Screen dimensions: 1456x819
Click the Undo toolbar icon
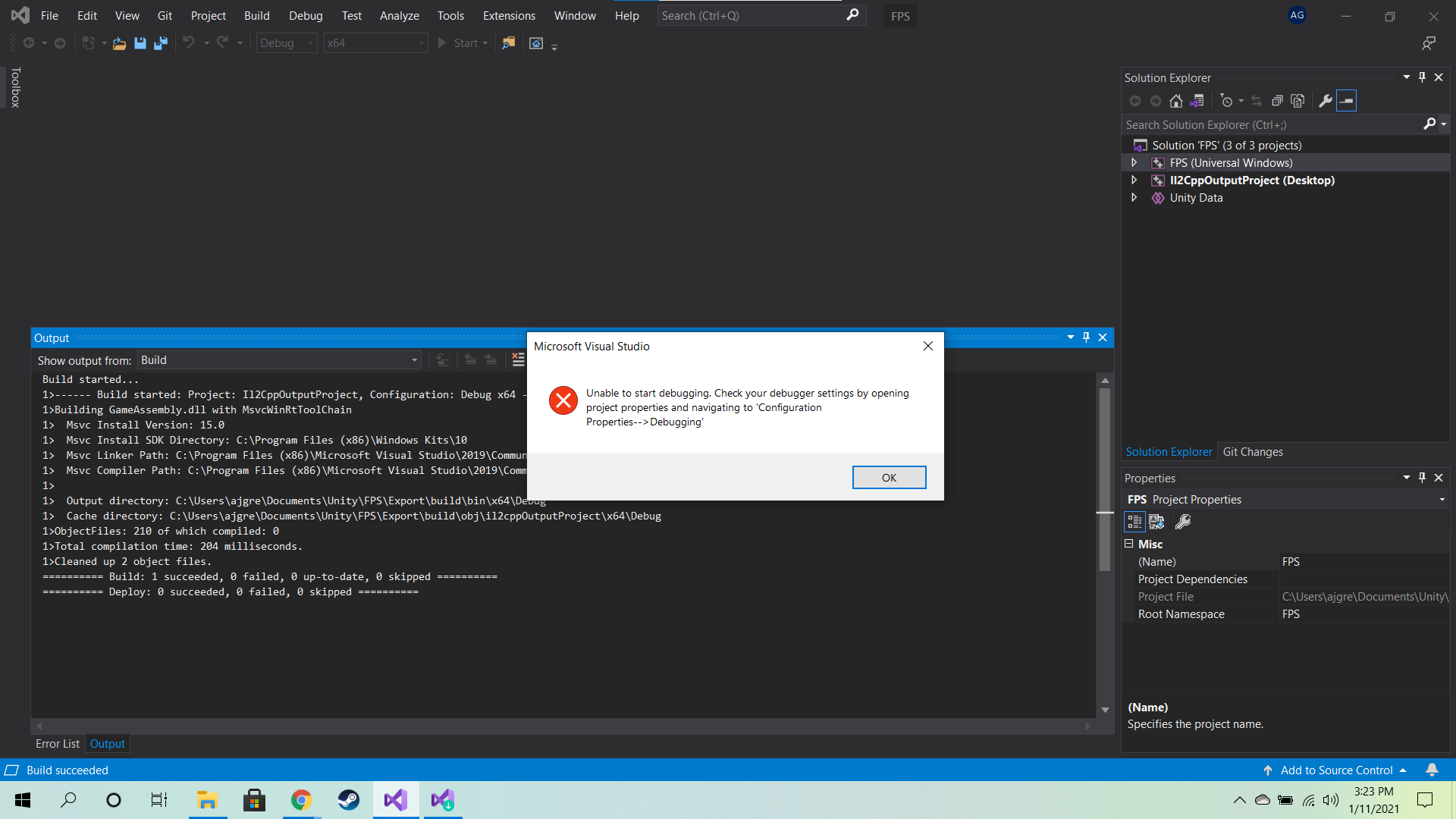point(189,43)
